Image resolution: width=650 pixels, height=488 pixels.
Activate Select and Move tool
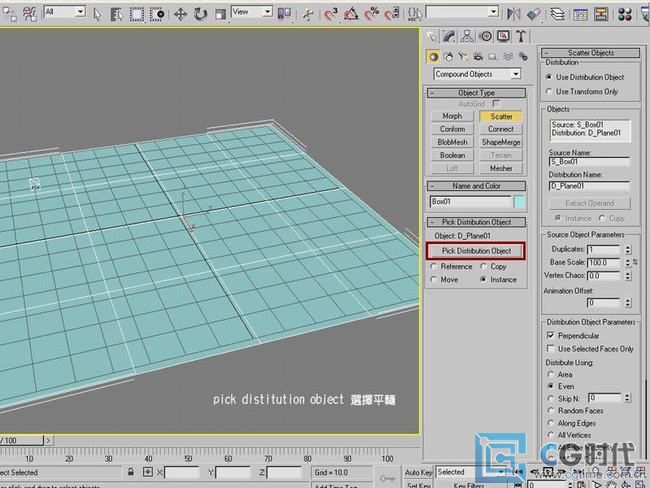pyautogui.click(x=180, y=15)
